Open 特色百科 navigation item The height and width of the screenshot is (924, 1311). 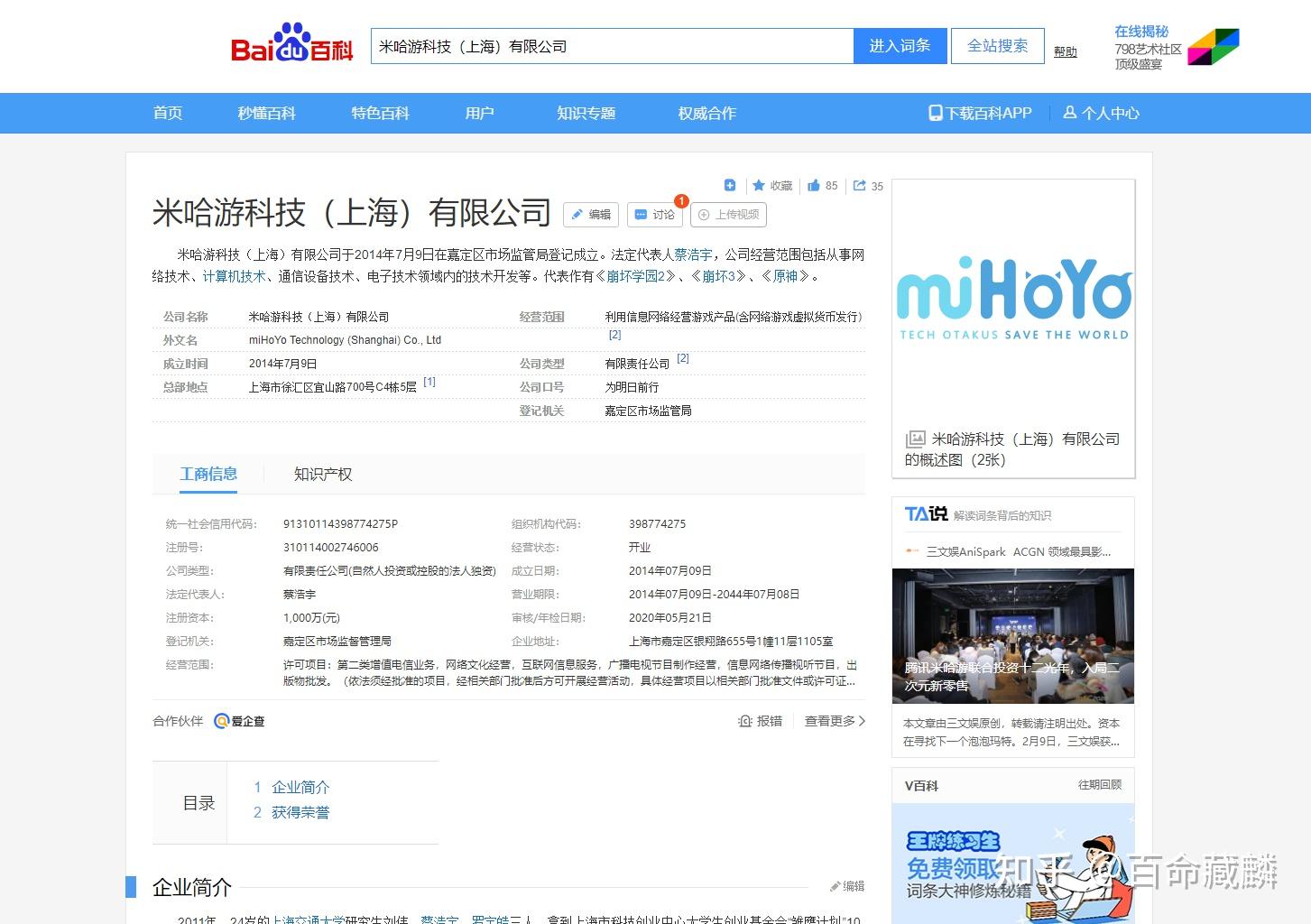click(x=381, y=113)
